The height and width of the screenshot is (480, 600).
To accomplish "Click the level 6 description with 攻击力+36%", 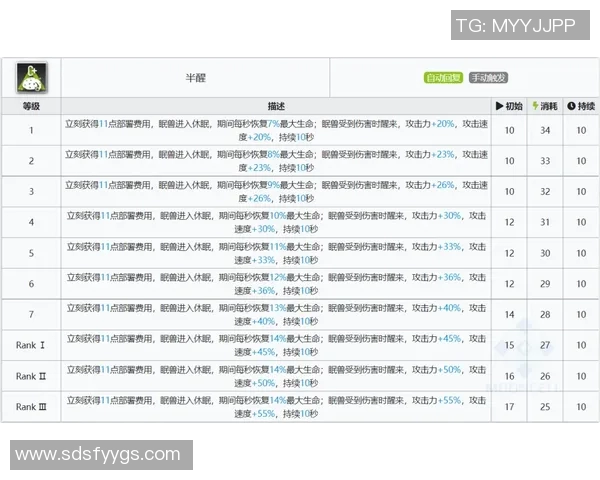I will [276, 284].
